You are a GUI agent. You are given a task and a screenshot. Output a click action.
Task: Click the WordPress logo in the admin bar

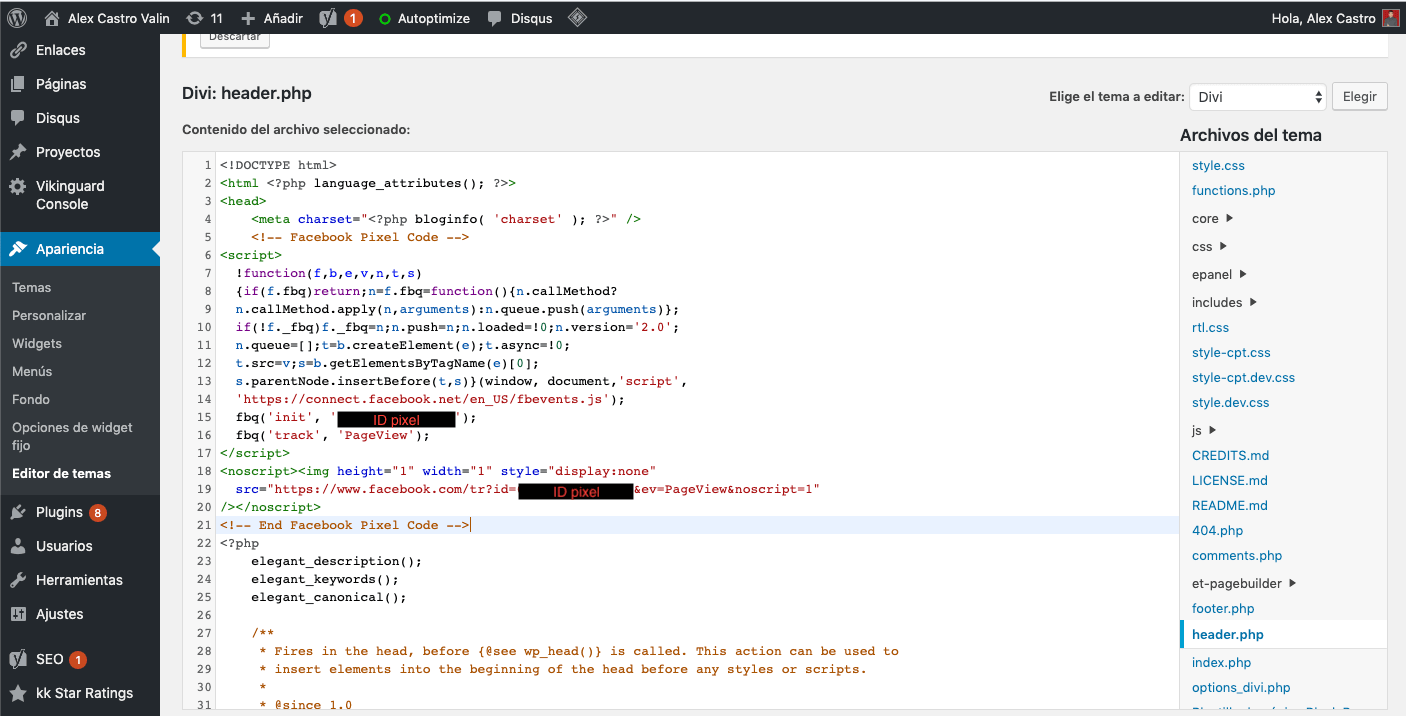tap(18, 17)
